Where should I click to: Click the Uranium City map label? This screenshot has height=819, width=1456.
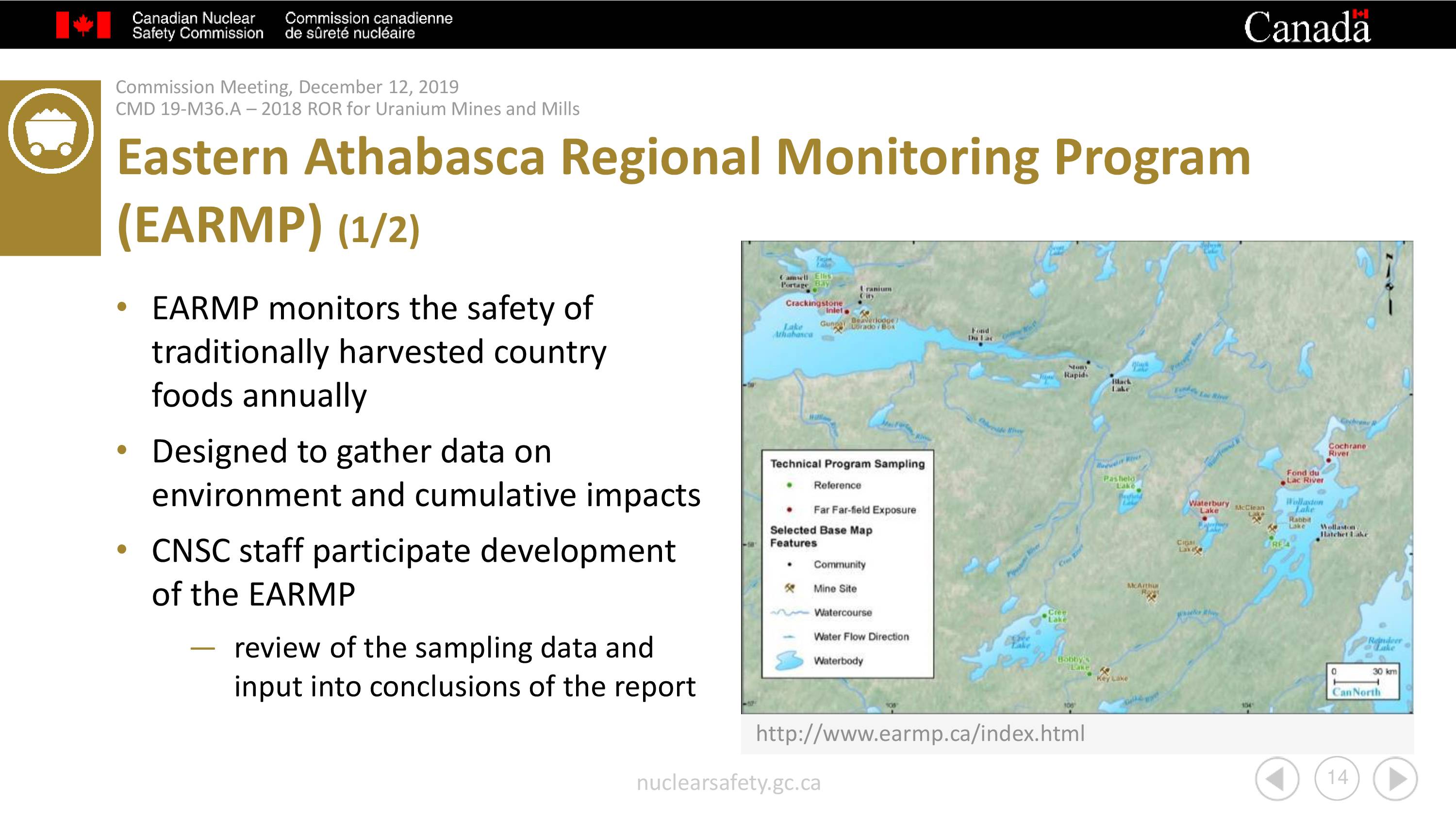coord(875,292)
